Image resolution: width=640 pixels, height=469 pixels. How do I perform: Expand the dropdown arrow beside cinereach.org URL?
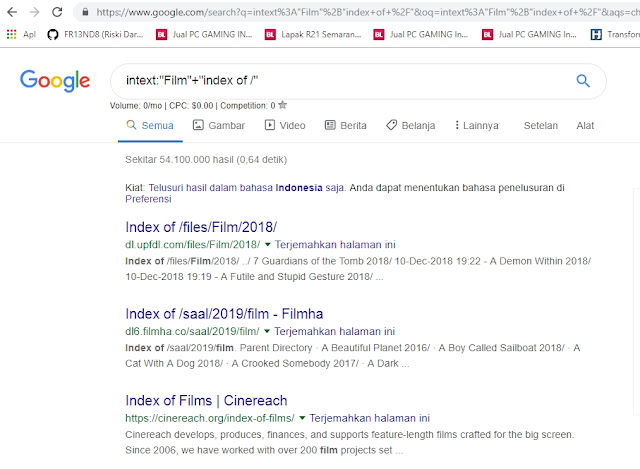(x=302, y=418)
